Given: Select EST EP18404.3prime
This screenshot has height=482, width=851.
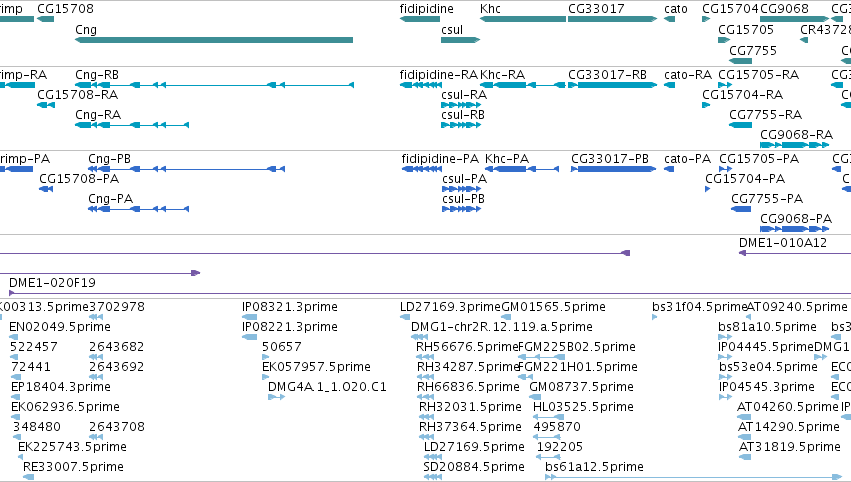Looking at the screenshot, I should point(15,397).
